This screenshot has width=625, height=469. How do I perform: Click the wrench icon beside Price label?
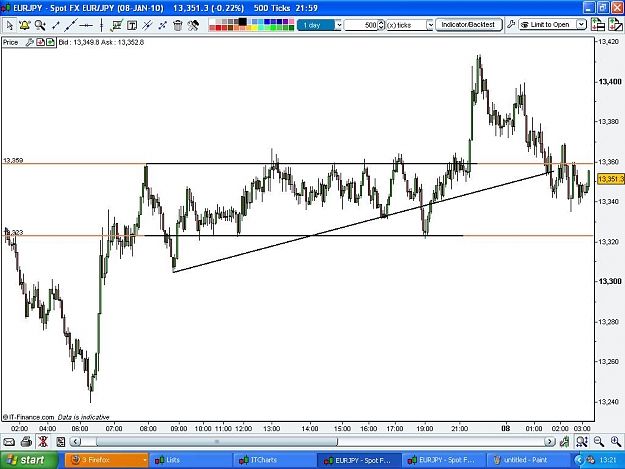pyautogui.click(x=29, y=42)
